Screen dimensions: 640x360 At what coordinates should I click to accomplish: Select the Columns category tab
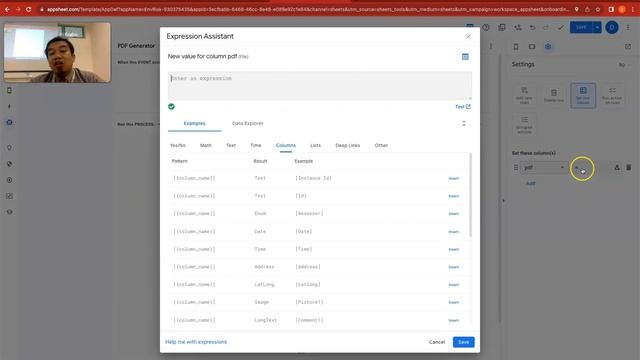tap(285, 145)
